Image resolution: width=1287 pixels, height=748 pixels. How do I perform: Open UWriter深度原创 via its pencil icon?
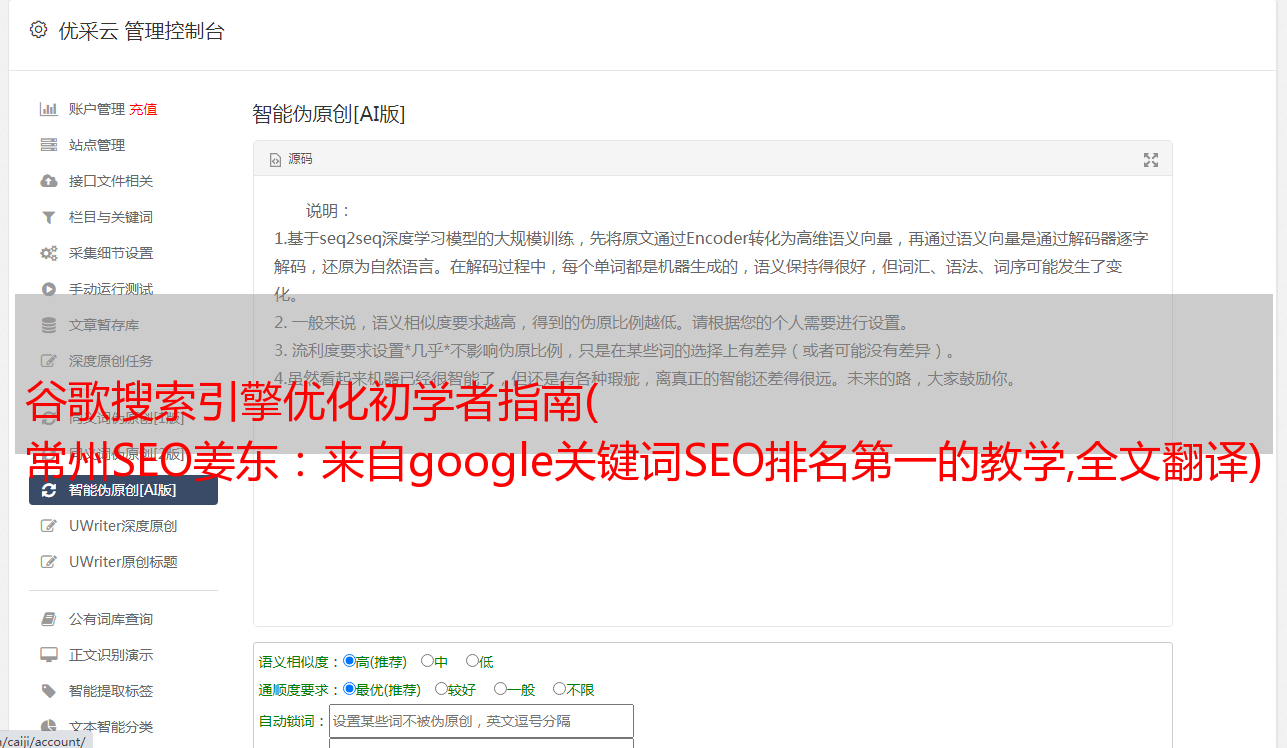(x=48, y=526)
